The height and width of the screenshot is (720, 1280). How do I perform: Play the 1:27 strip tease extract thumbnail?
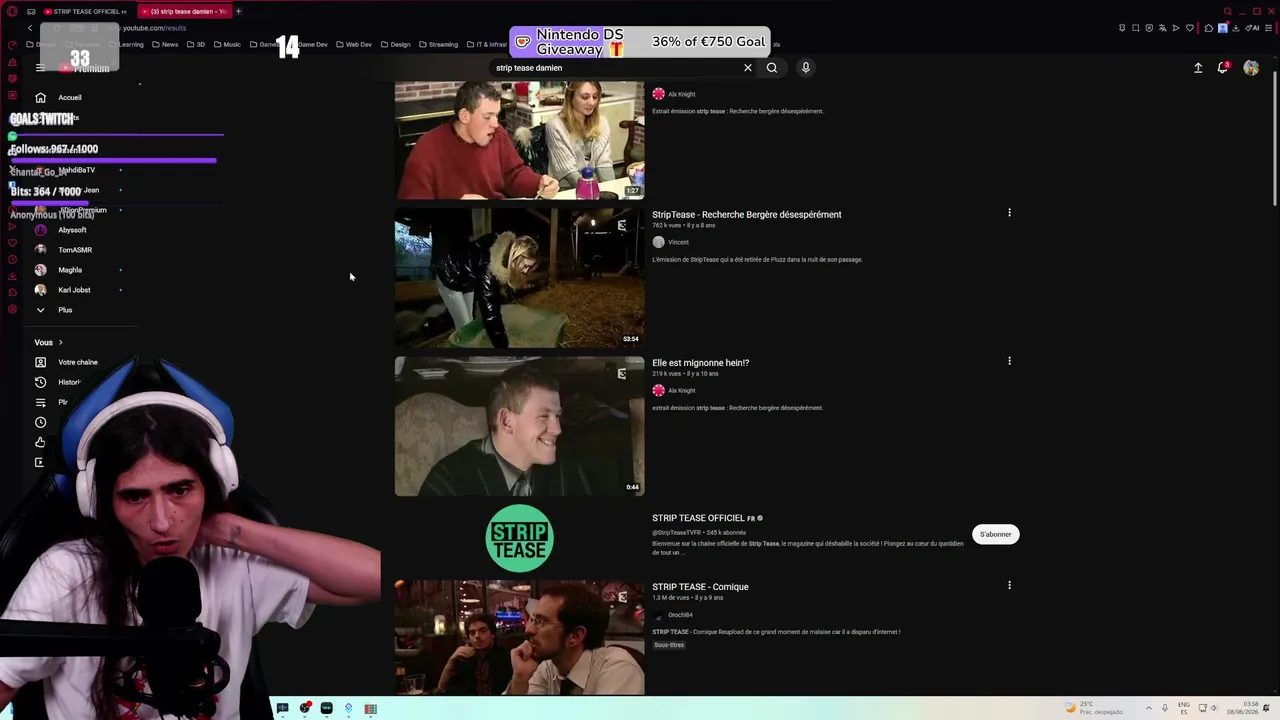[519, 140]
